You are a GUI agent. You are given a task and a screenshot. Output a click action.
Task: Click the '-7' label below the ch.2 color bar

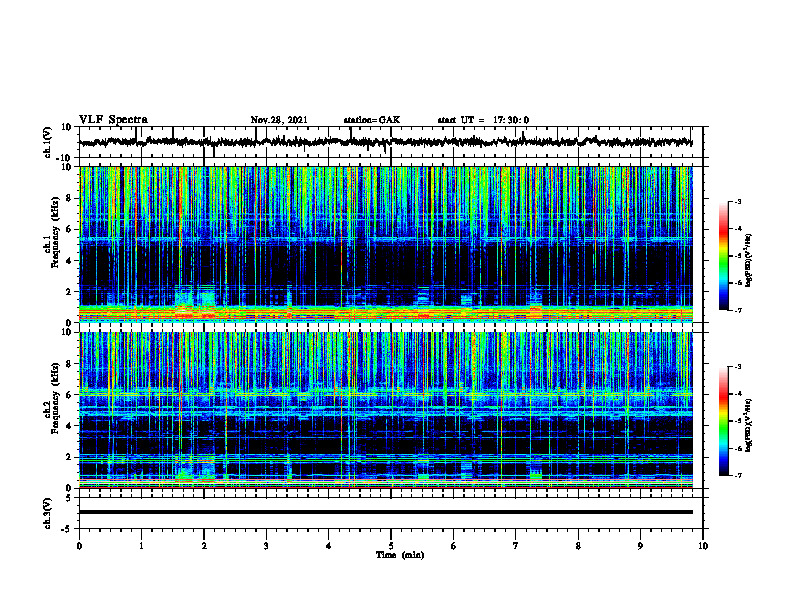[x=738, y=476]
